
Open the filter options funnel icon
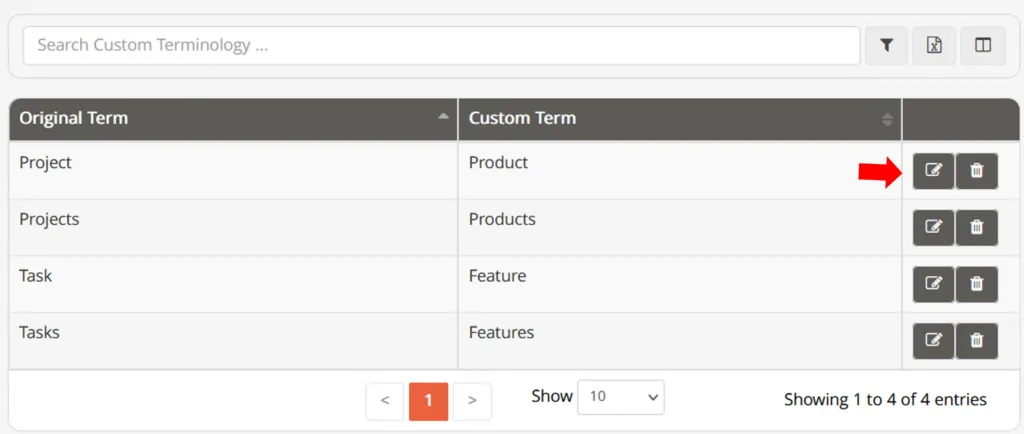point(886,45)
